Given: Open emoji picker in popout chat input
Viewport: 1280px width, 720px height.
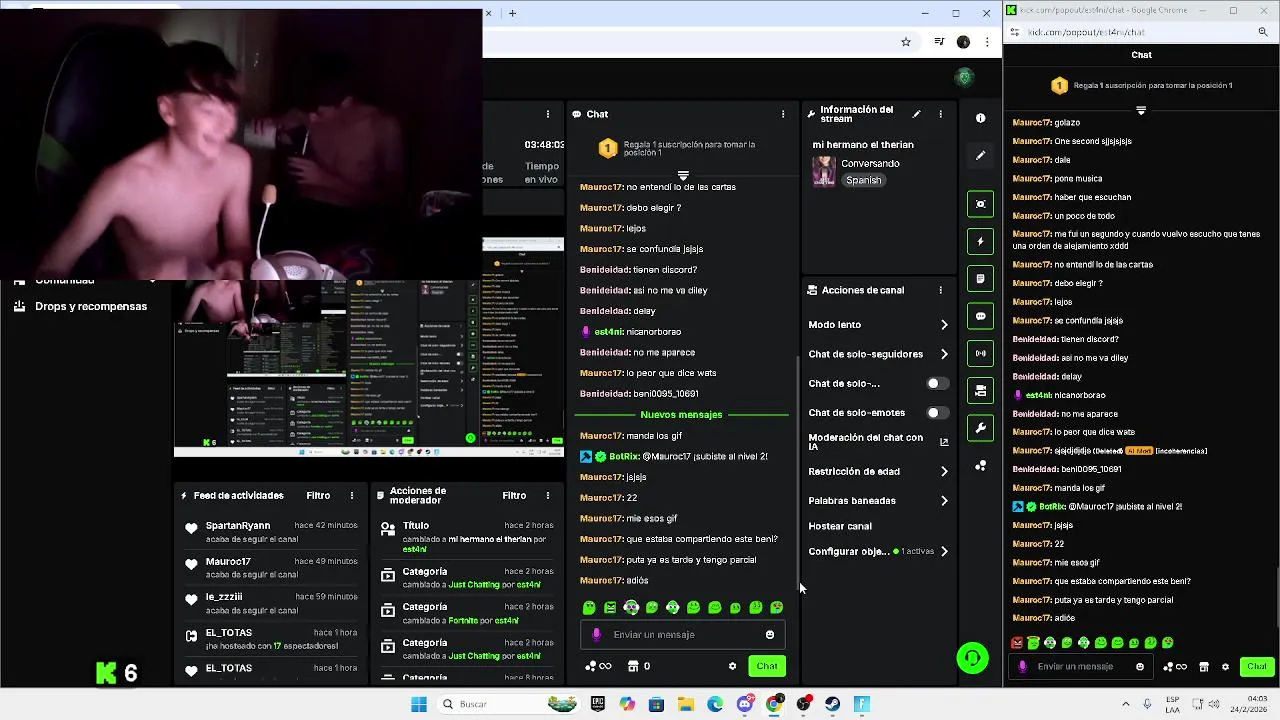Looking at the screenshot, I should pos(1140,667).
